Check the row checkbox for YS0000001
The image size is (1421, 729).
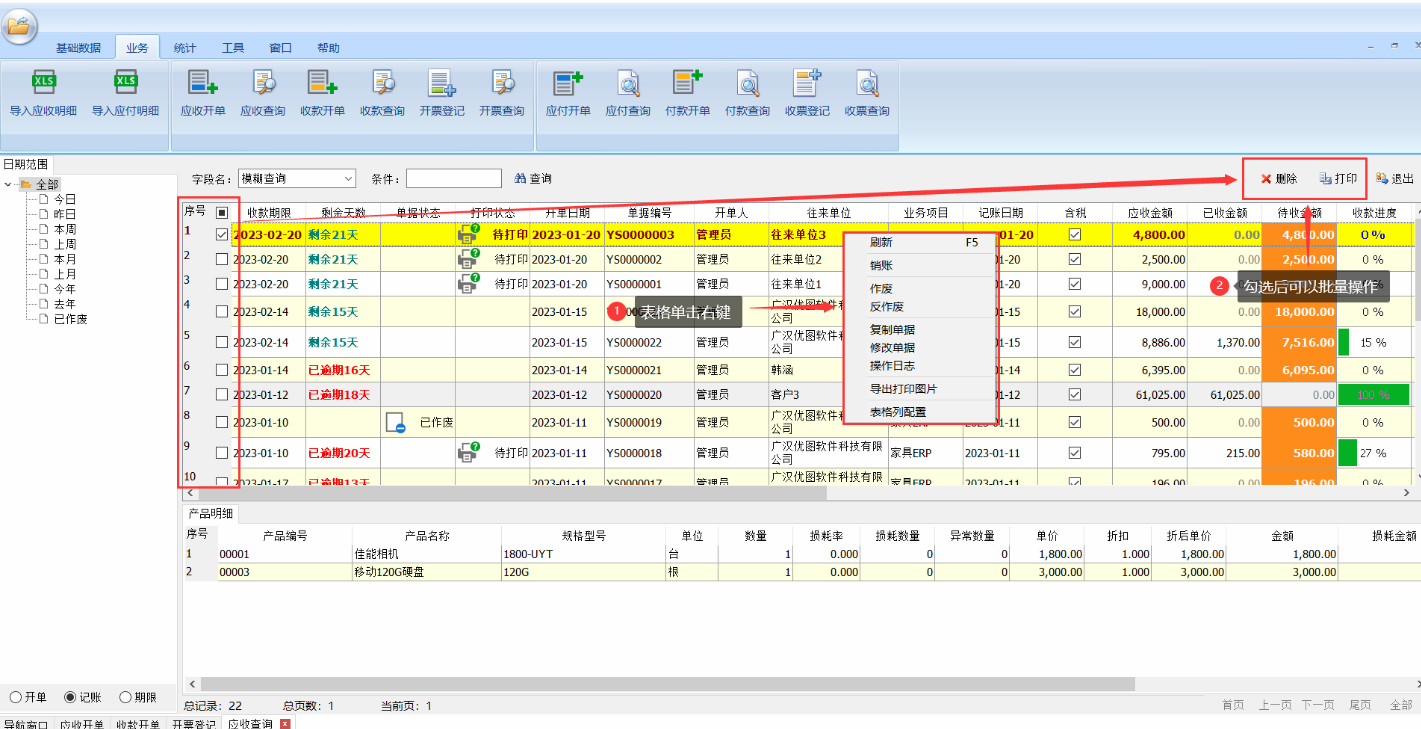(222, 284)
